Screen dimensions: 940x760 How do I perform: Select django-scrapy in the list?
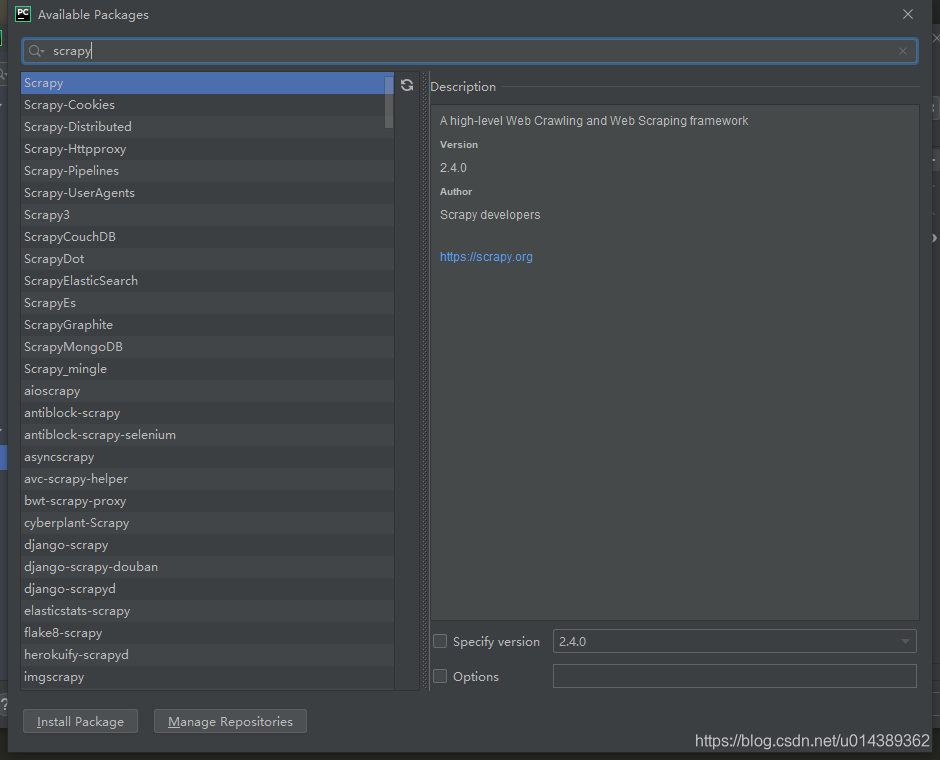pyautogui.click(x=207, y=544)
